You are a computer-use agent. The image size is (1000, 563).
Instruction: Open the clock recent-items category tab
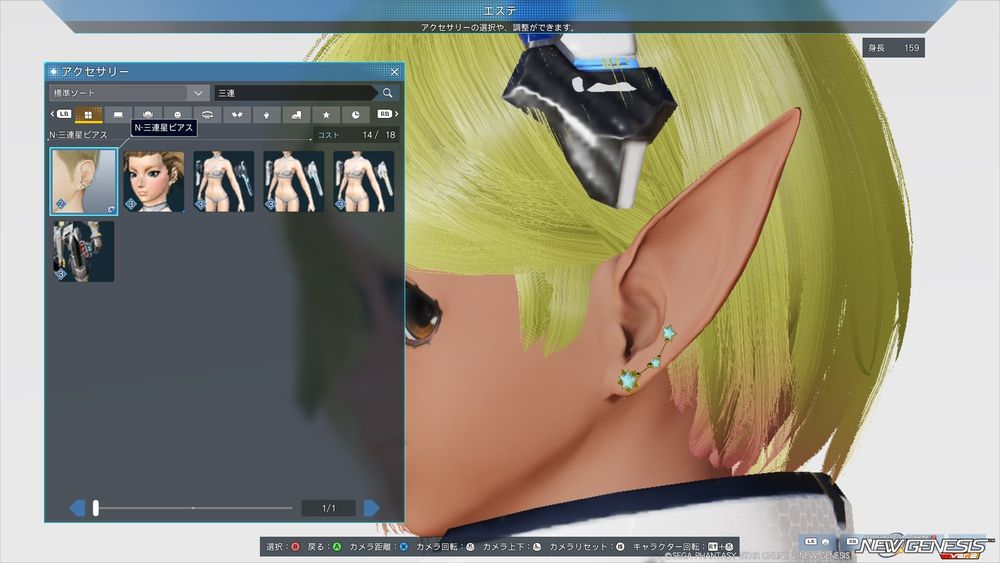(x=355, y=115)
